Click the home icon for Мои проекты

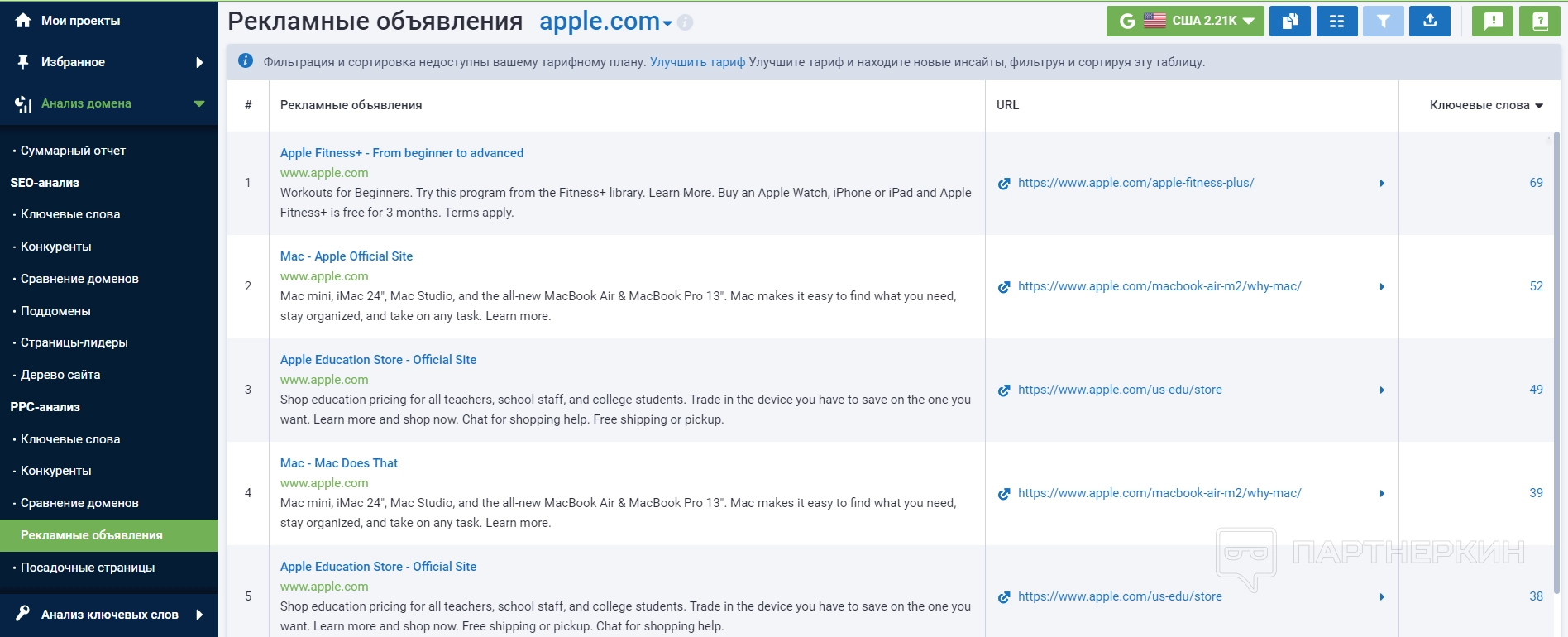pos(23,21)
